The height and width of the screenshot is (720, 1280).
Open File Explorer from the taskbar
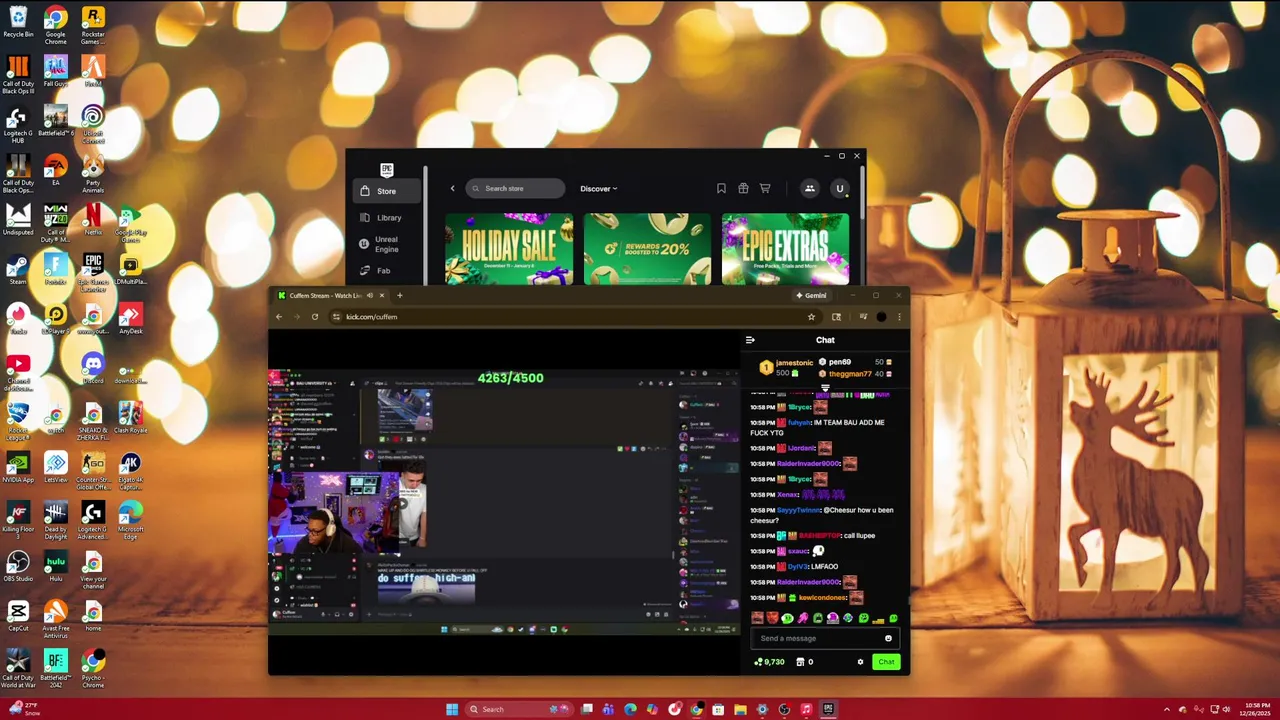740,709
